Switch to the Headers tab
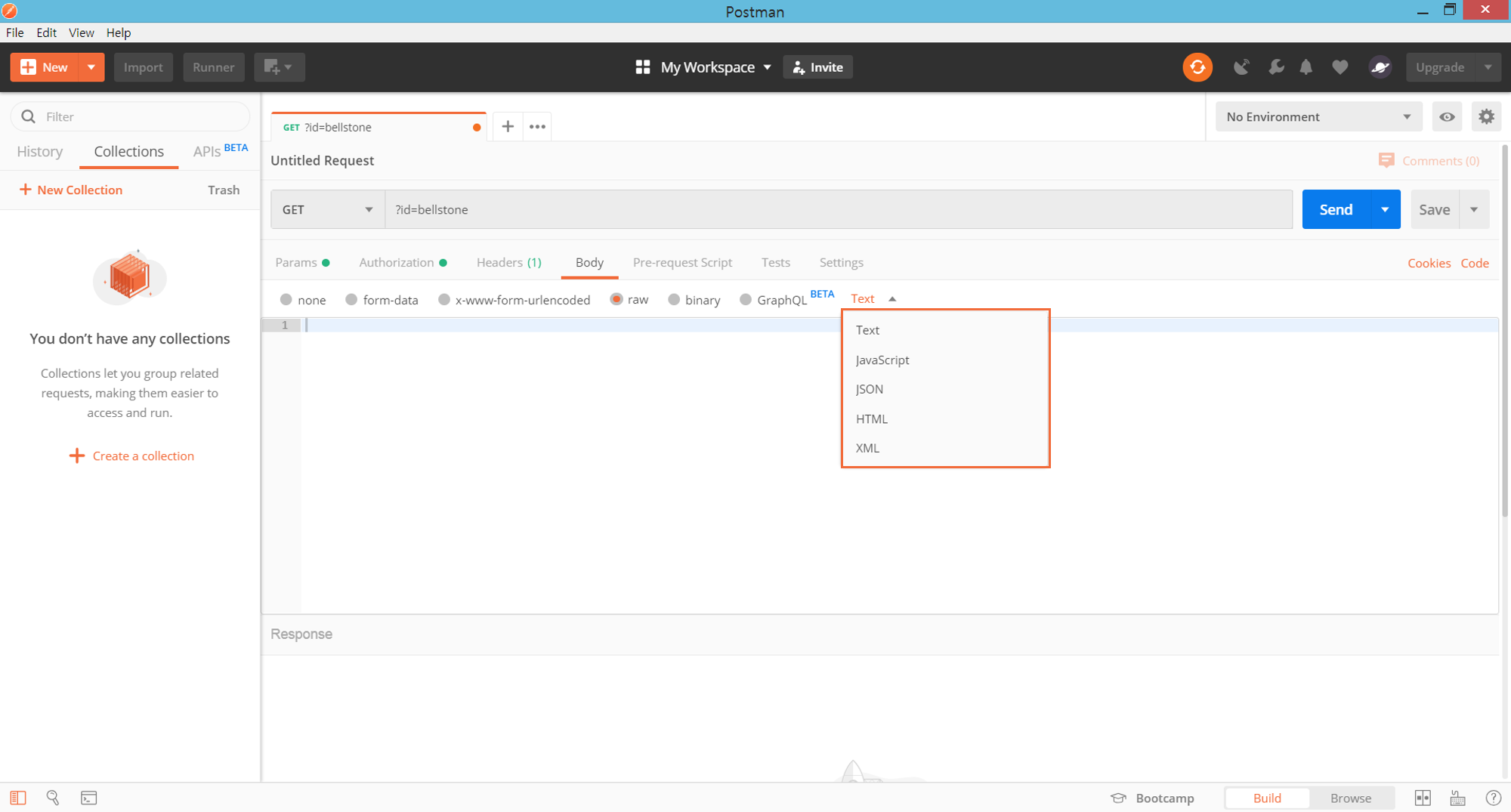1511x812 pixels. tap(509, 262)
